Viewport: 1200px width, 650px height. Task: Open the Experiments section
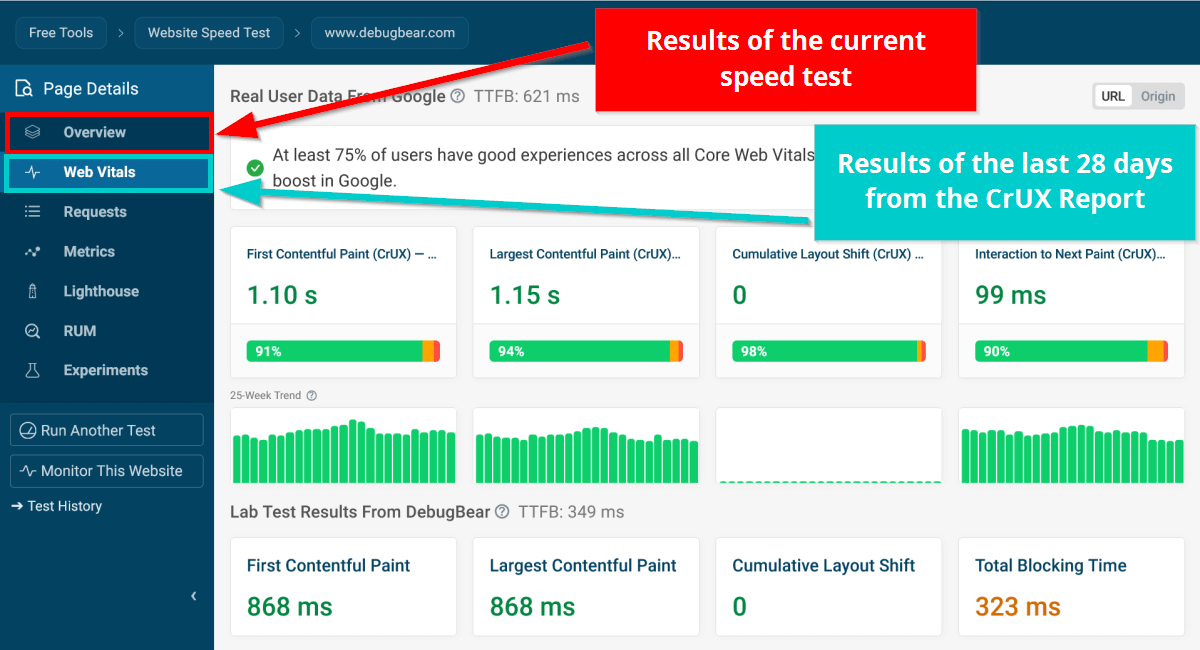(x=107, y=370)
